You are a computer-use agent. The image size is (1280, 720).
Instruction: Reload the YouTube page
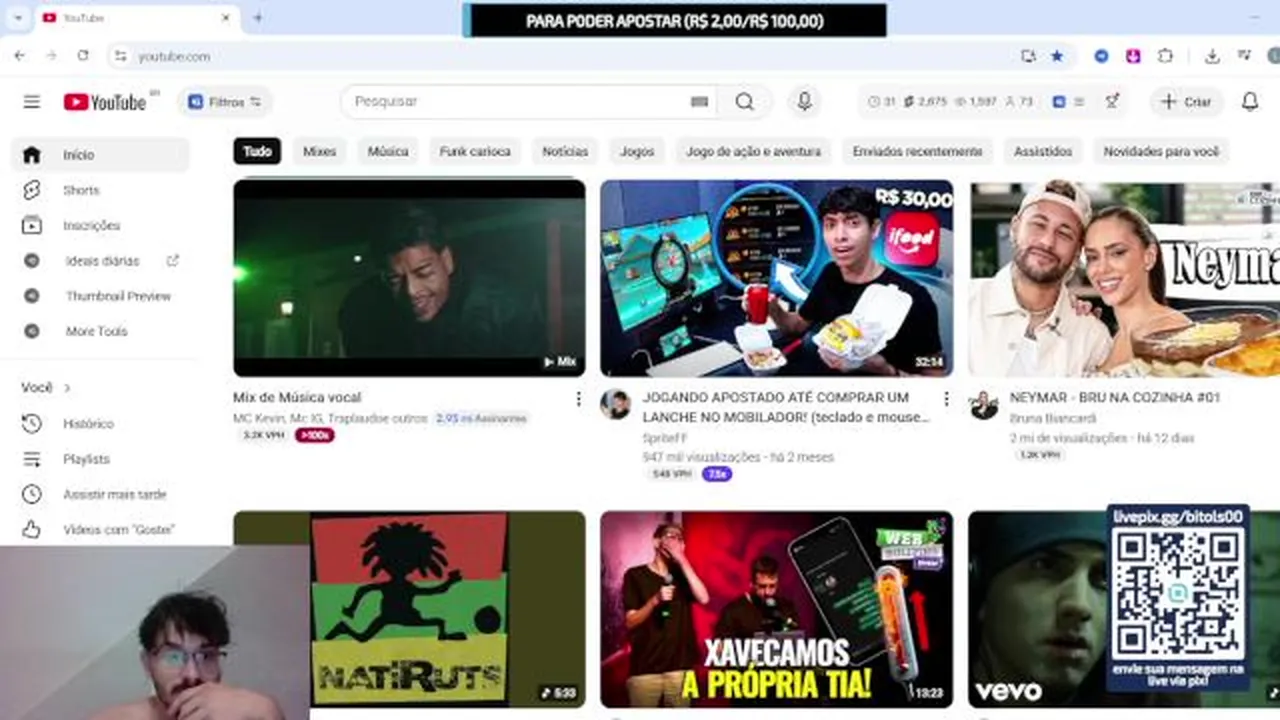coord(83,56)
